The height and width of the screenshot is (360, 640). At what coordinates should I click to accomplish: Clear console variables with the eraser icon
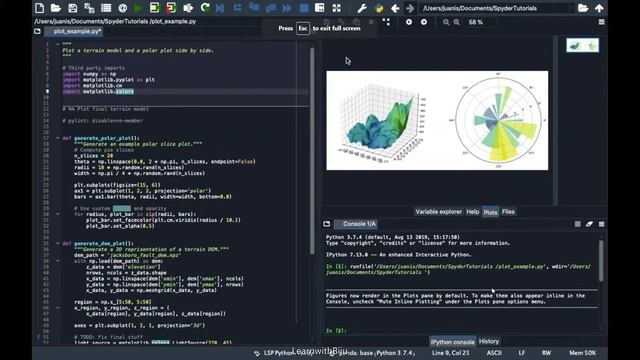[x=589, y=224]
